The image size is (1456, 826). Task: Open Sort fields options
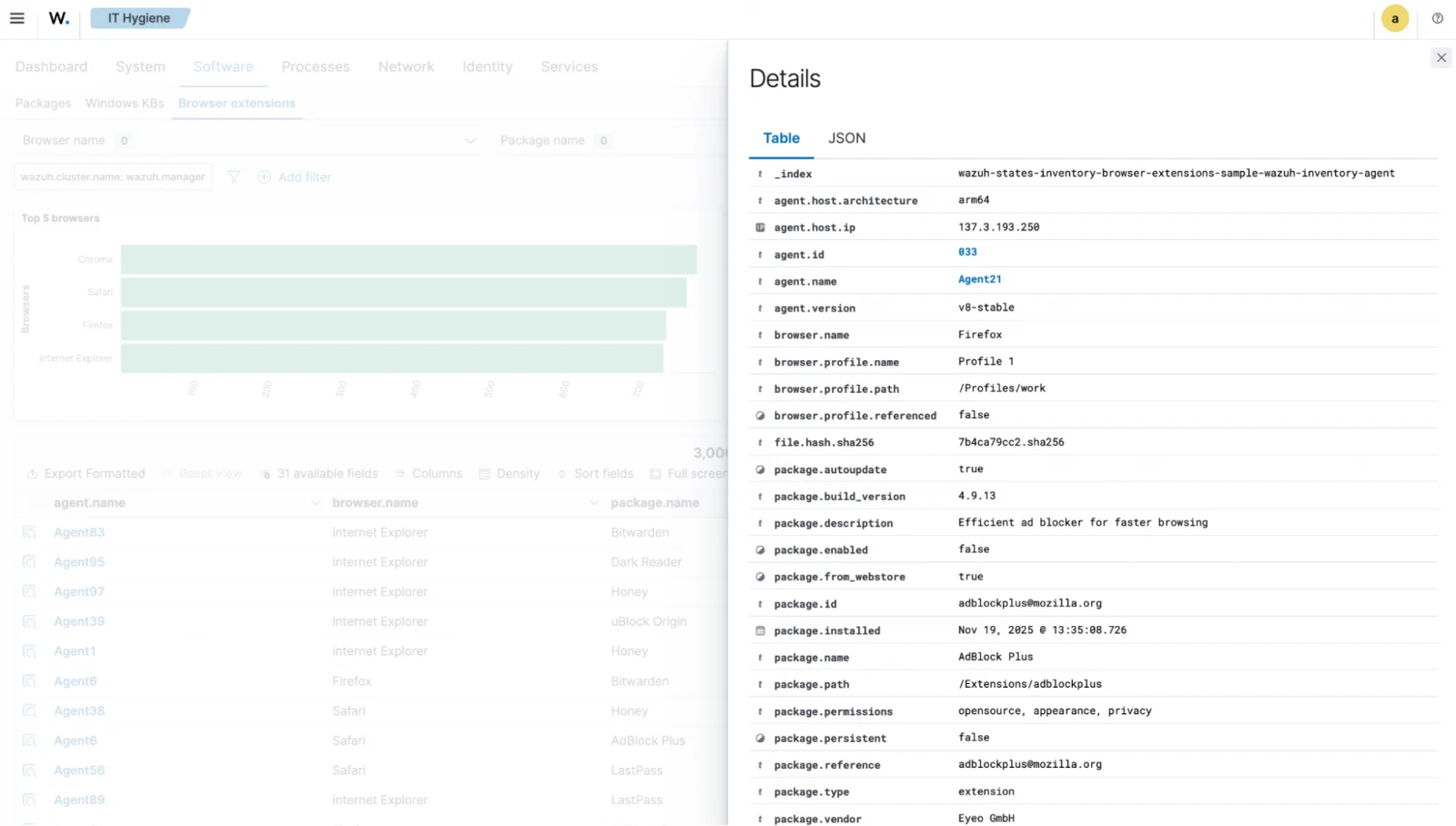pos(564,473)
